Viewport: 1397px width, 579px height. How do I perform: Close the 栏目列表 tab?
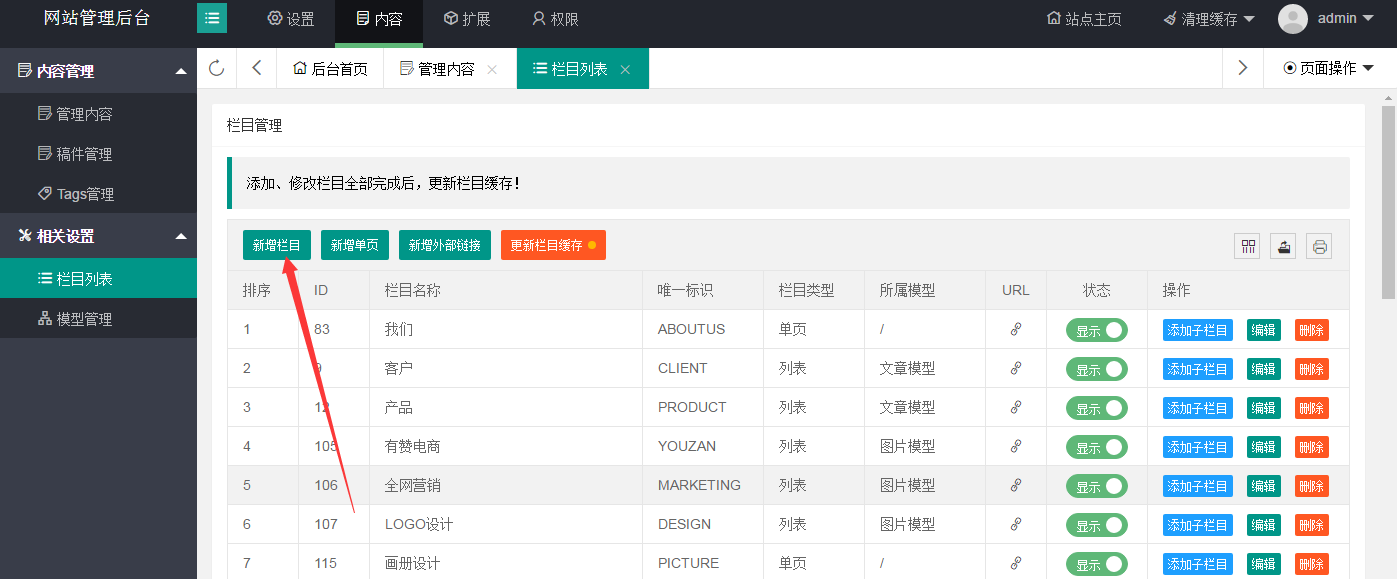[625, 69]
